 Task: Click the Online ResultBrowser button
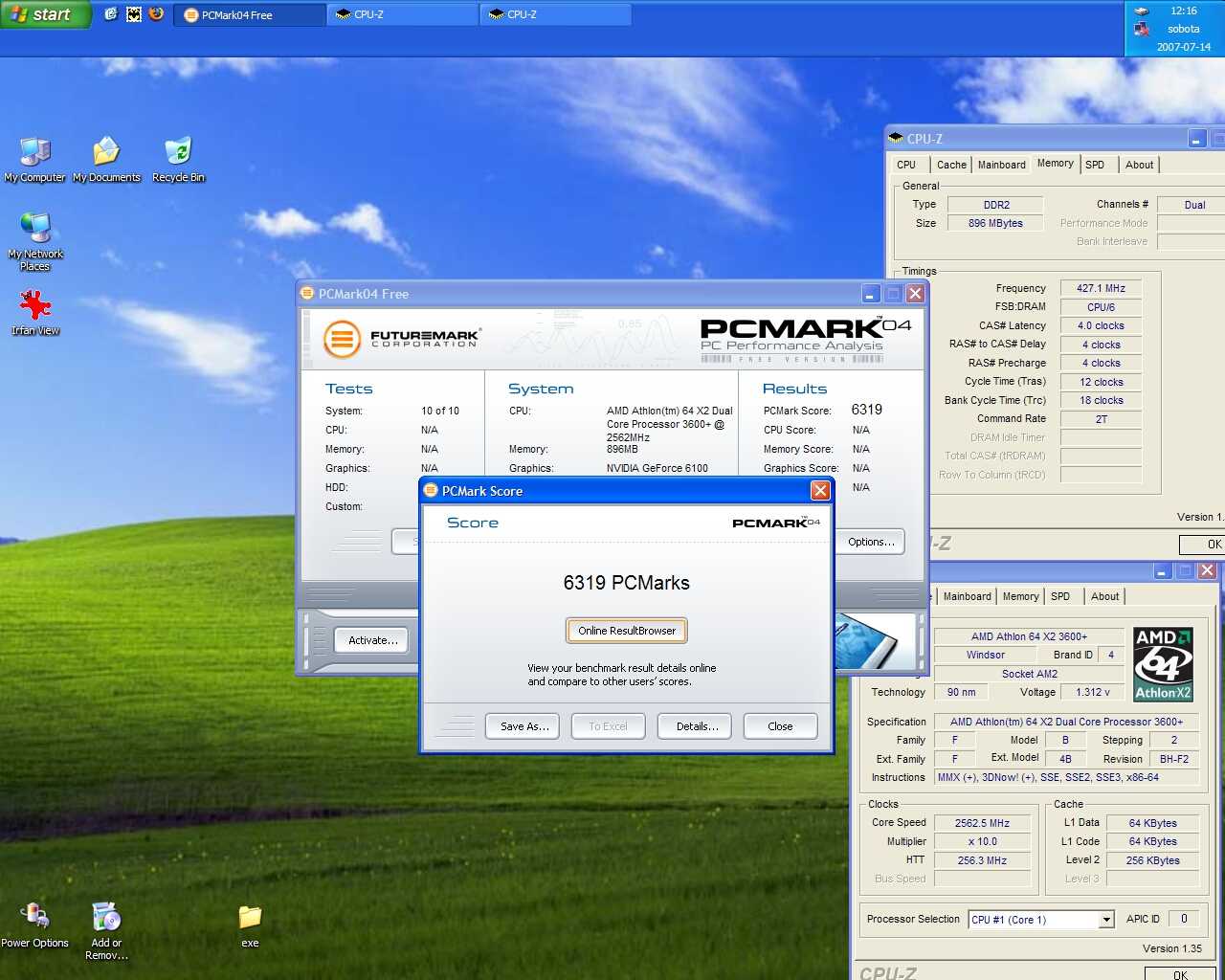(x=627, y=631)
